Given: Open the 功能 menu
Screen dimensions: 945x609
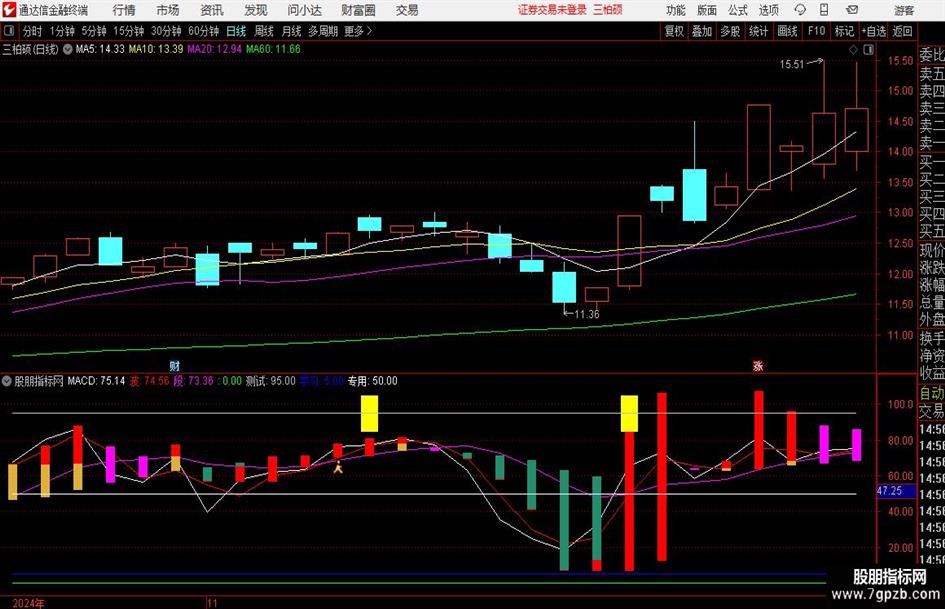Looking at the screenshot, I should [x=676, y=10].
